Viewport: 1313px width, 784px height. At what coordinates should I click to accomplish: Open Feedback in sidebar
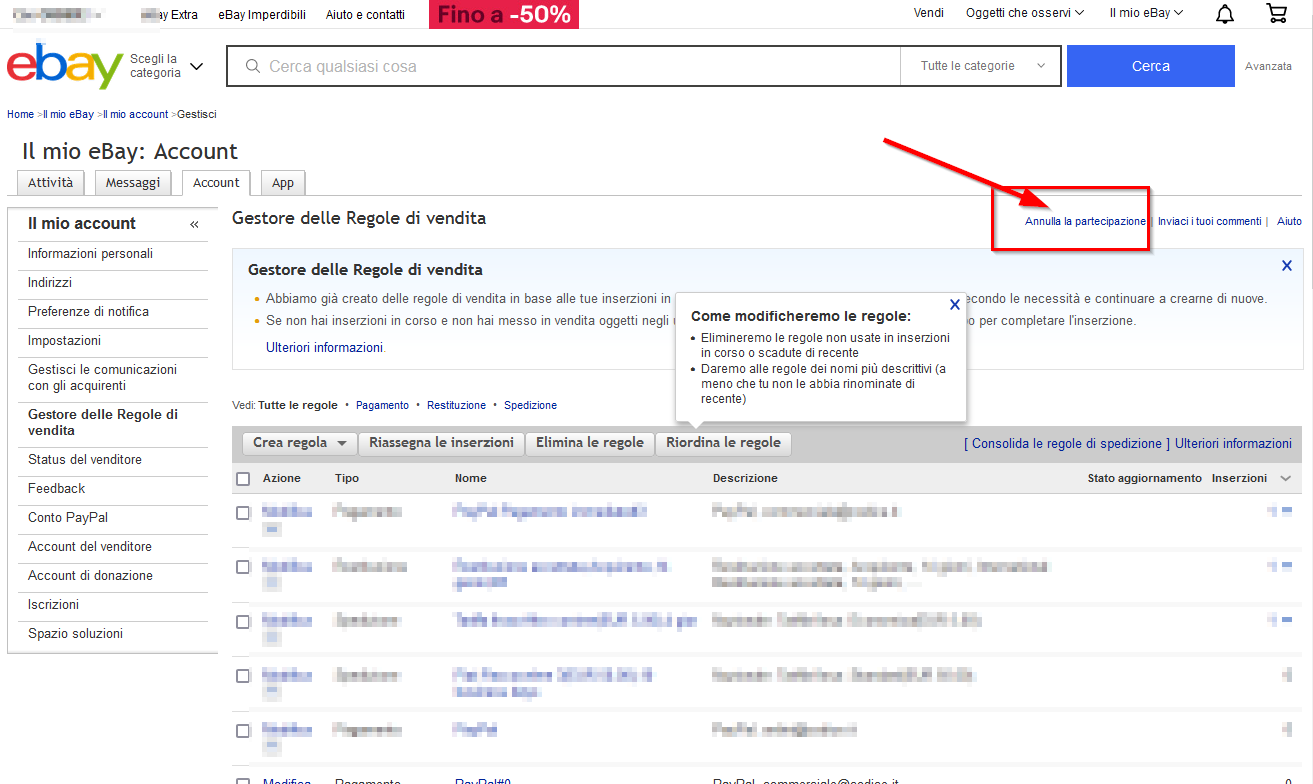(x=56, y=489)
